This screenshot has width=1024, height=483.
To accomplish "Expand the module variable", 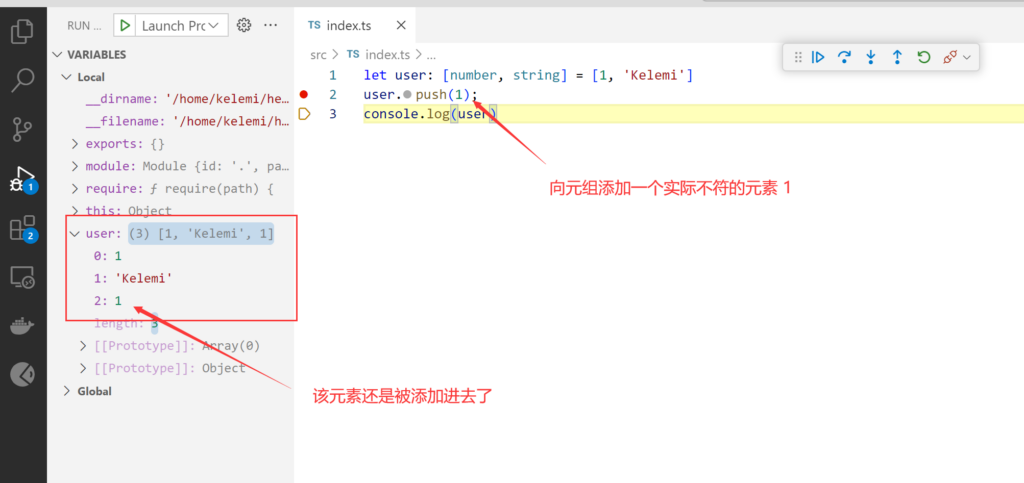I will point(75,166).
